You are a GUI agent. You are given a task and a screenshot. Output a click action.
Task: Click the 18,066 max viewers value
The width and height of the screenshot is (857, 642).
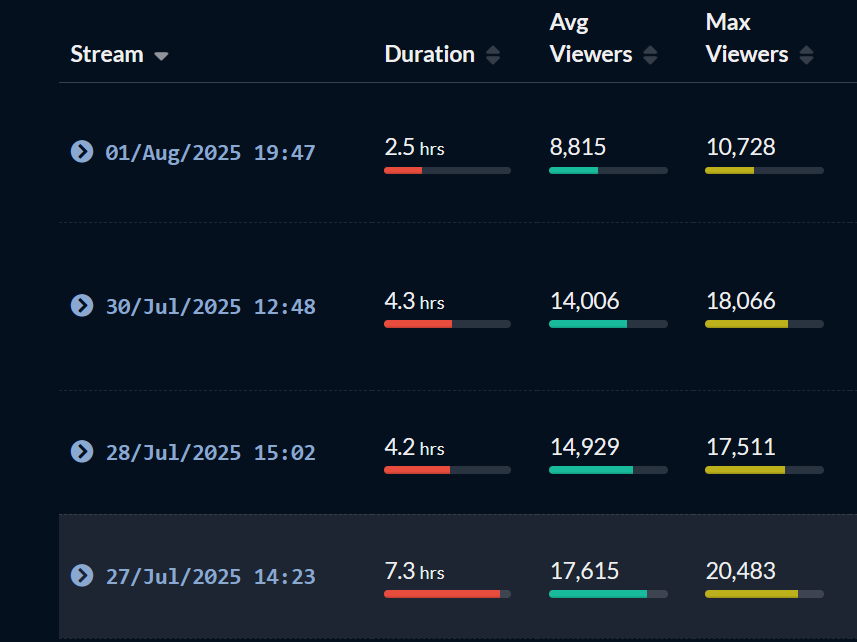(x=741, y=301)
